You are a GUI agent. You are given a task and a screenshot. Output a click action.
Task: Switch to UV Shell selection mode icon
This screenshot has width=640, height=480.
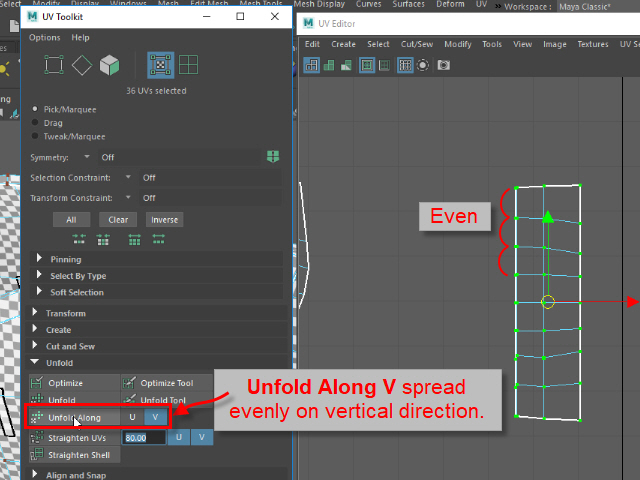tap(187, 65)
